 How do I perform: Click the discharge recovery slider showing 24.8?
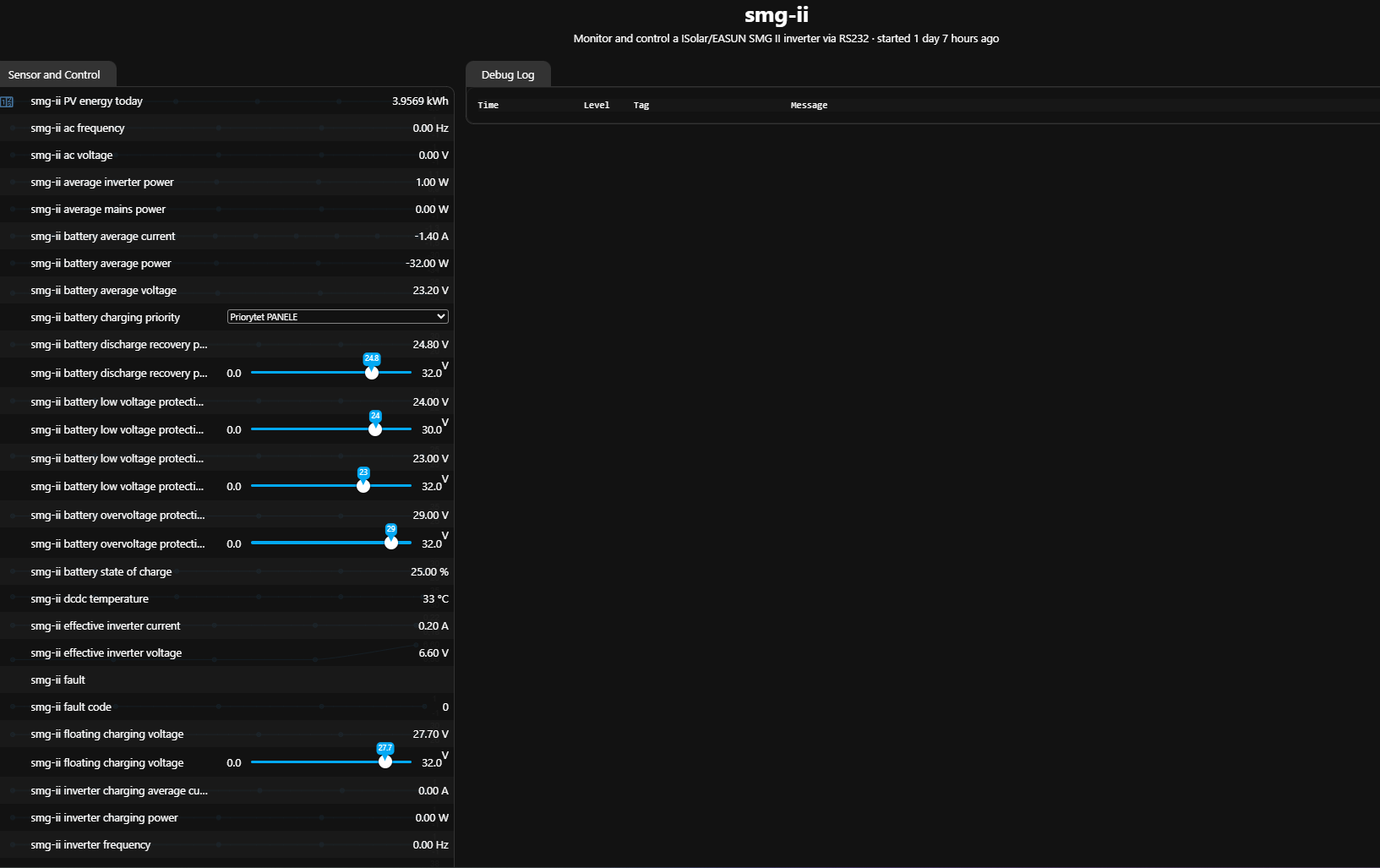pos(331,373)
